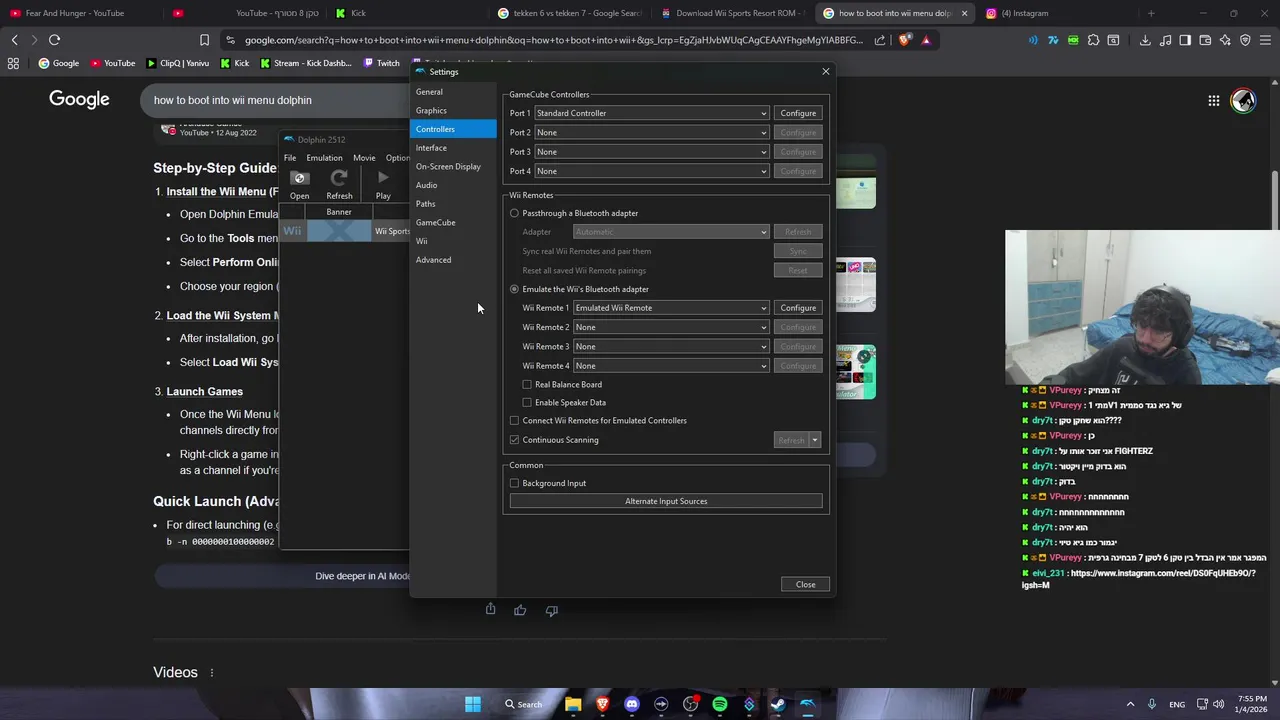
Task: Share the AI overview answer
Action: click(x=490, y=609)
